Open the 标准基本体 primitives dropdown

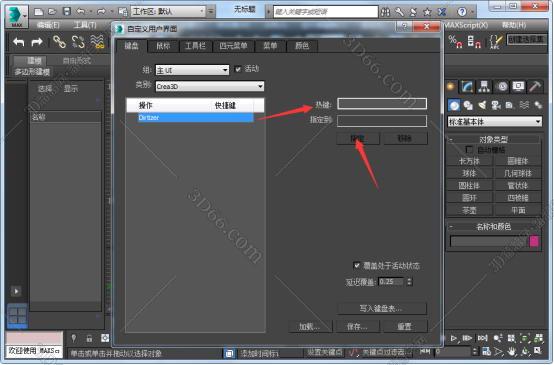point(494,122)
